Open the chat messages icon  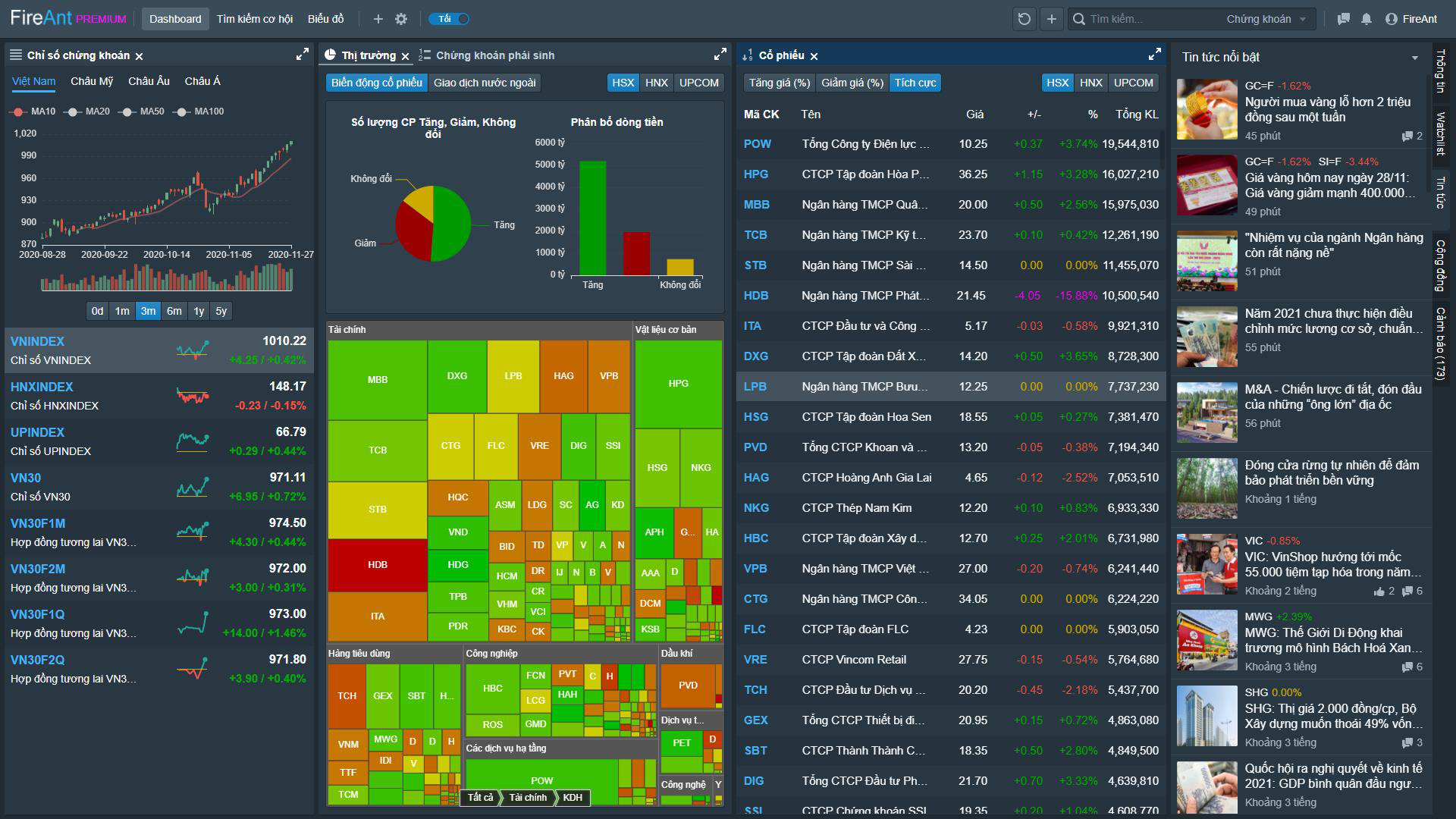[x=1343, y=19]
